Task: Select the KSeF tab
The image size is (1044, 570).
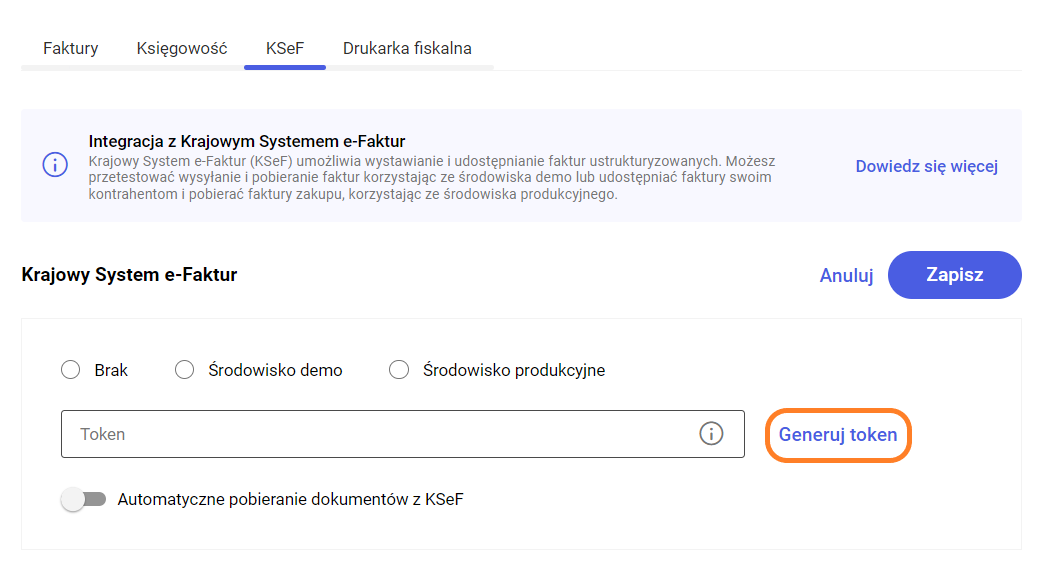Action: pos(284,48)
